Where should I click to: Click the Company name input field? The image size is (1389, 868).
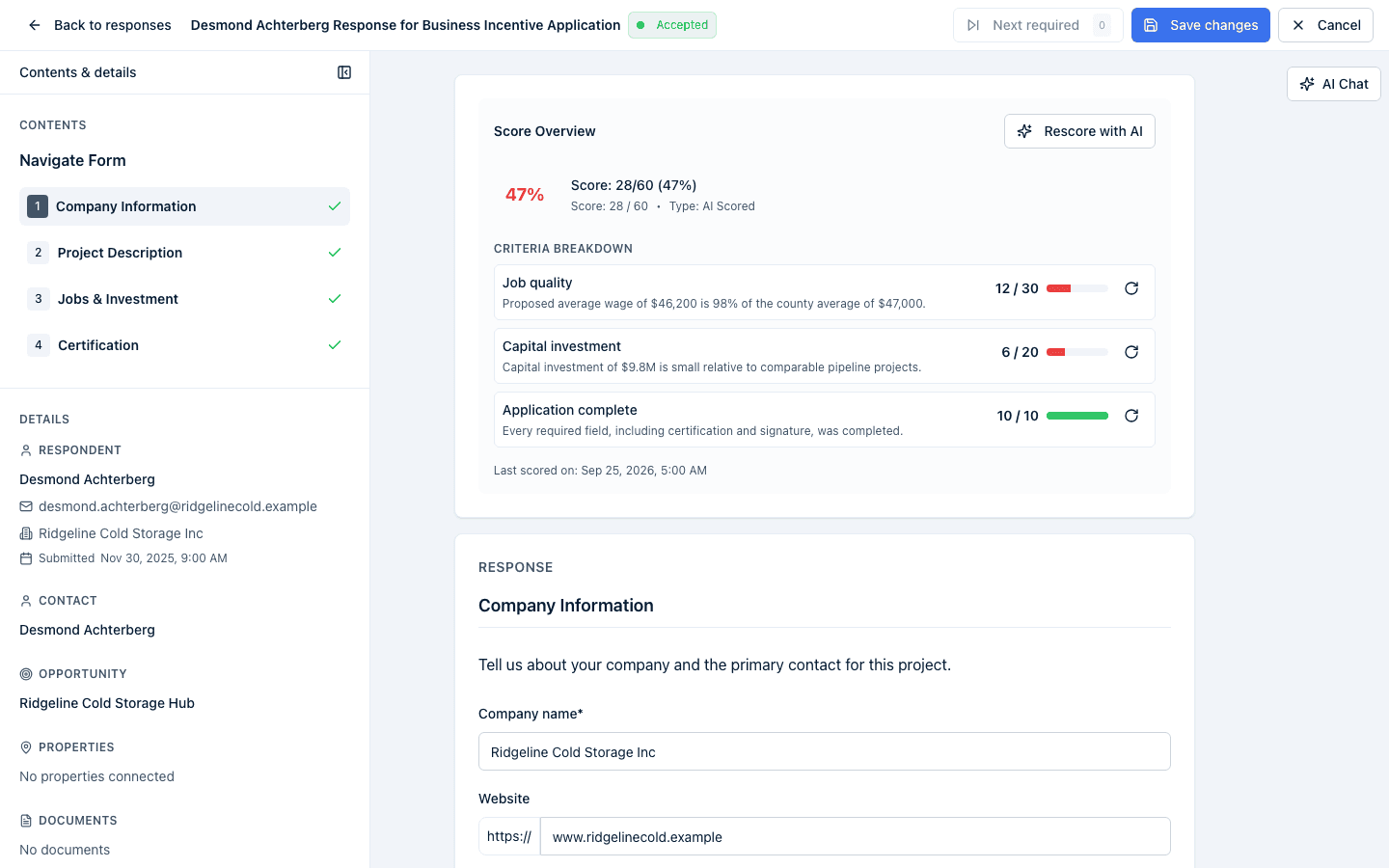tap(825, 751)
